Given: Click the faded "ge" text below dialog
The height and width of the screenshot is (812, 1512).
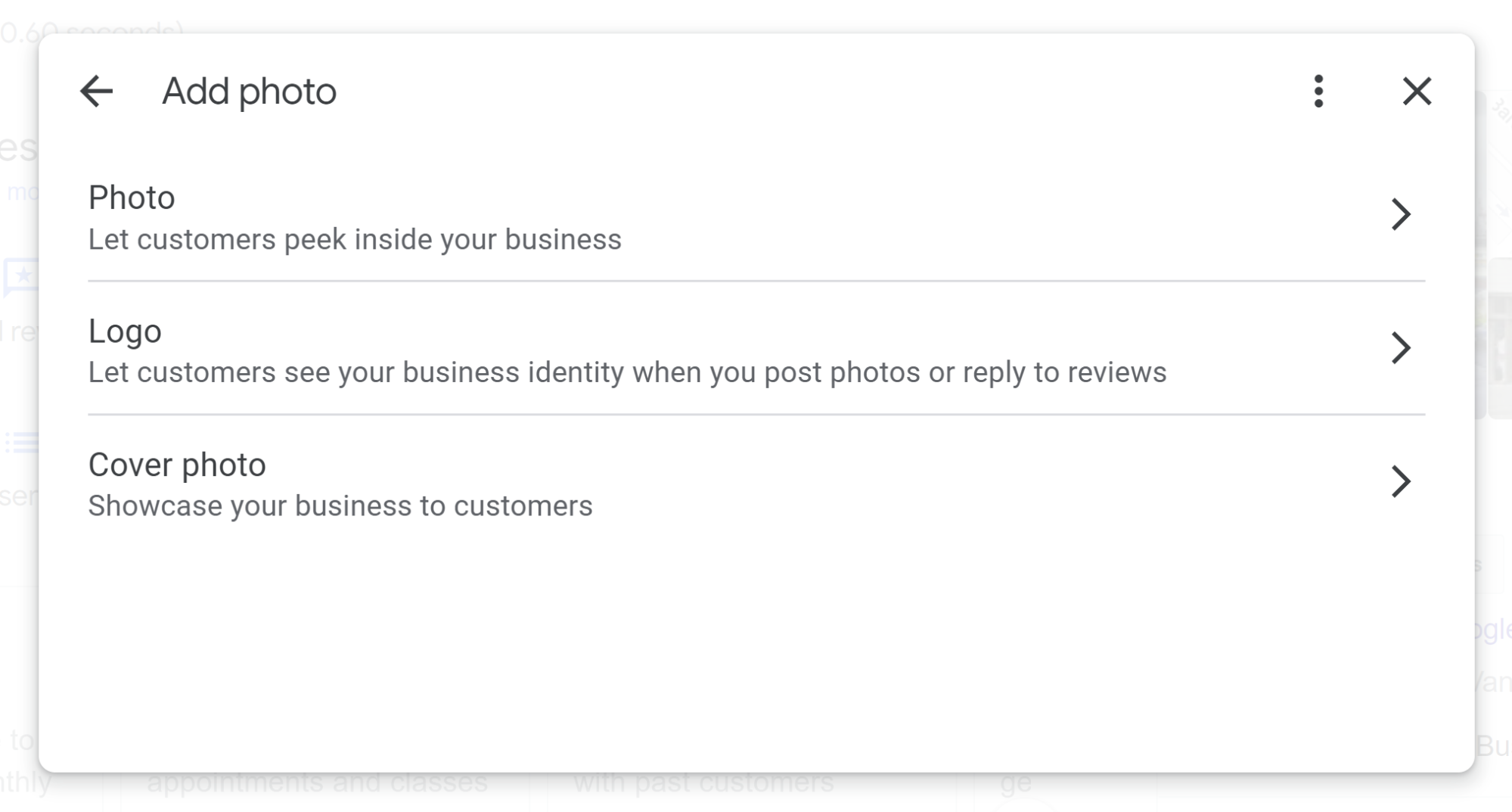Looking at the screenshot, I should pyautogui.click(x=1015, y=785).
